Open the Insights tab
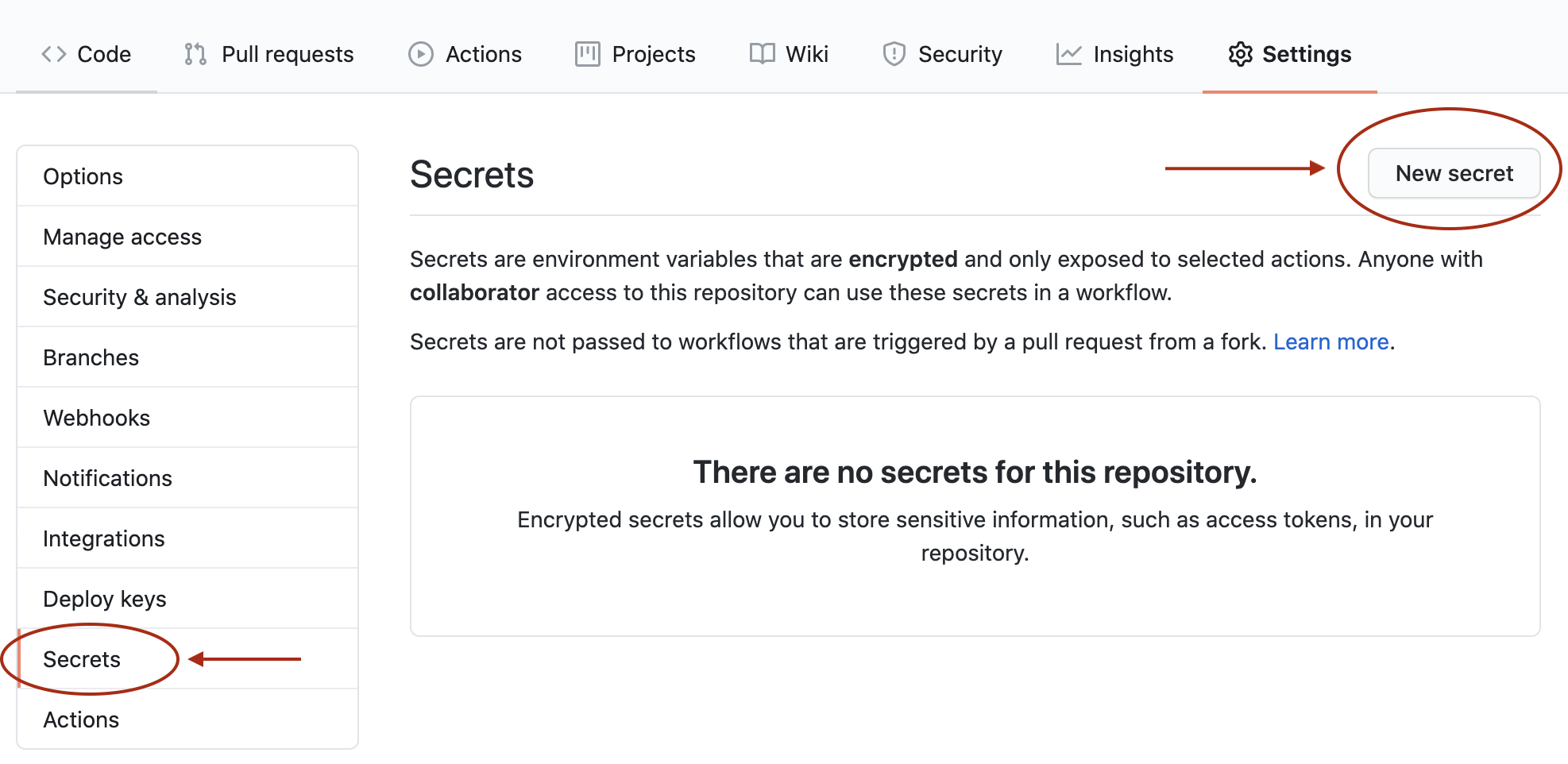Viewport: 1568px width, 764px height. pos(1134,54)
